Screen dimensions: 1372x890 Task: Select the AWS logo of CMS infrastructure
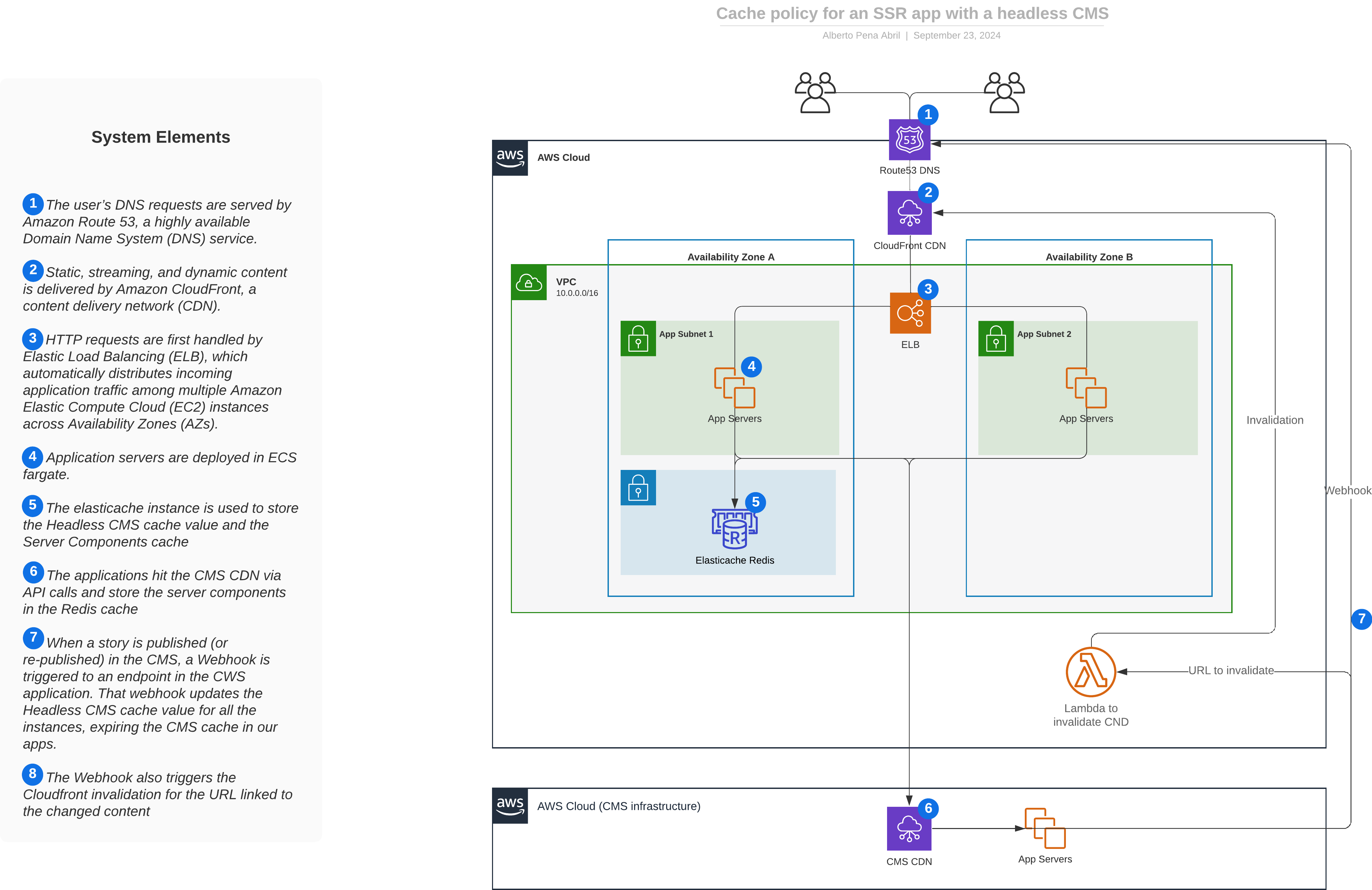point(510,806)
